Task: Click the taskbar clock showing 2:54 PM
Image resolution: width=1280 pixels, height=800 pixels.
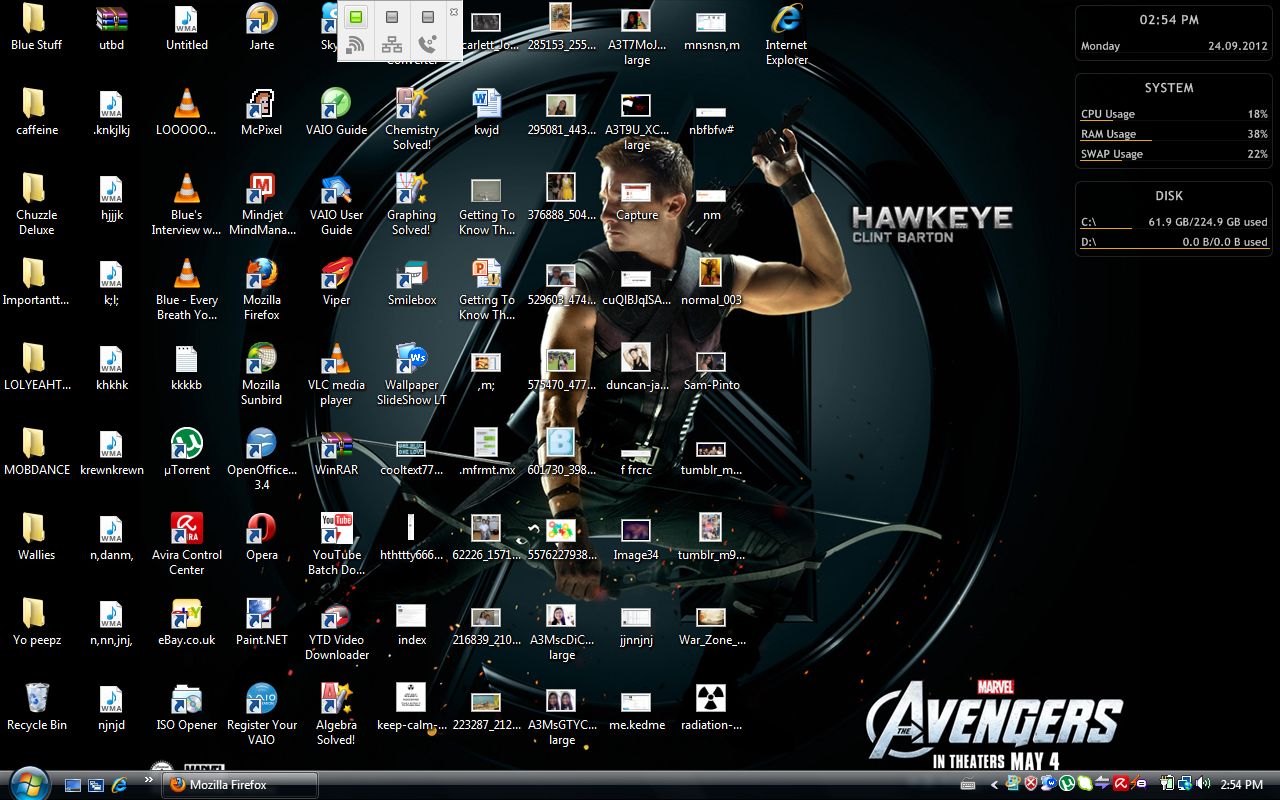Action: (x=1242, y=785)
